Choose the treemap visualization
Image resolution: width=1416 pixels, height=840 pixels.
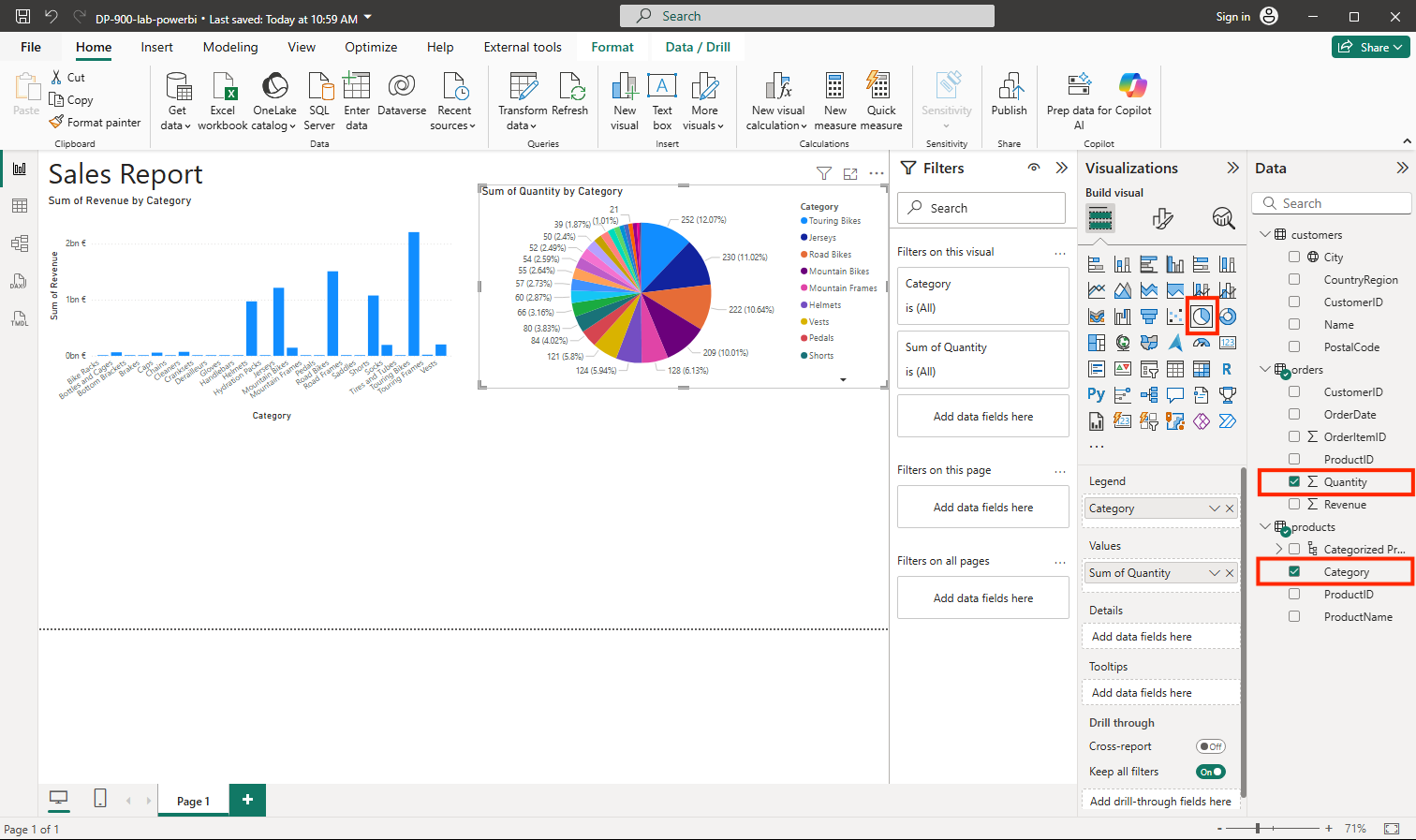click(x=1097, y=343)
